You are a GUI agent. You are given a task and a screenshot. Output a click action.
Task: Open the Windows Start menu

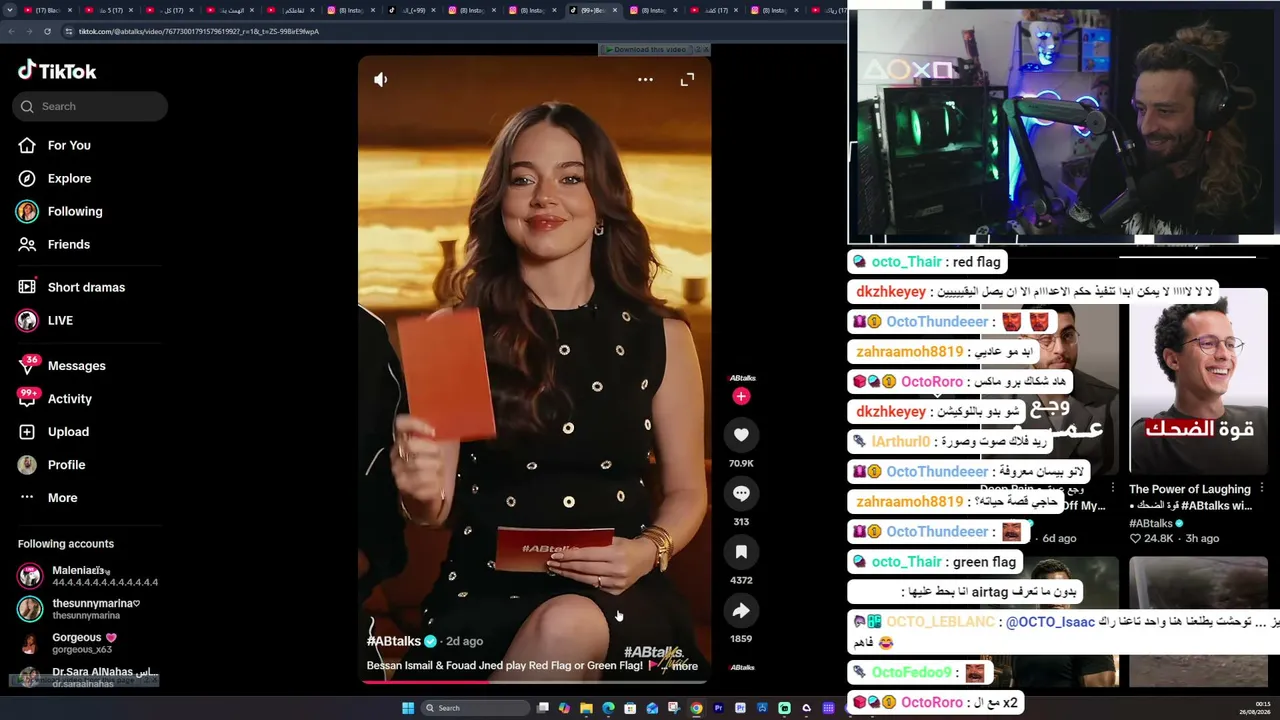click(408, 708)
